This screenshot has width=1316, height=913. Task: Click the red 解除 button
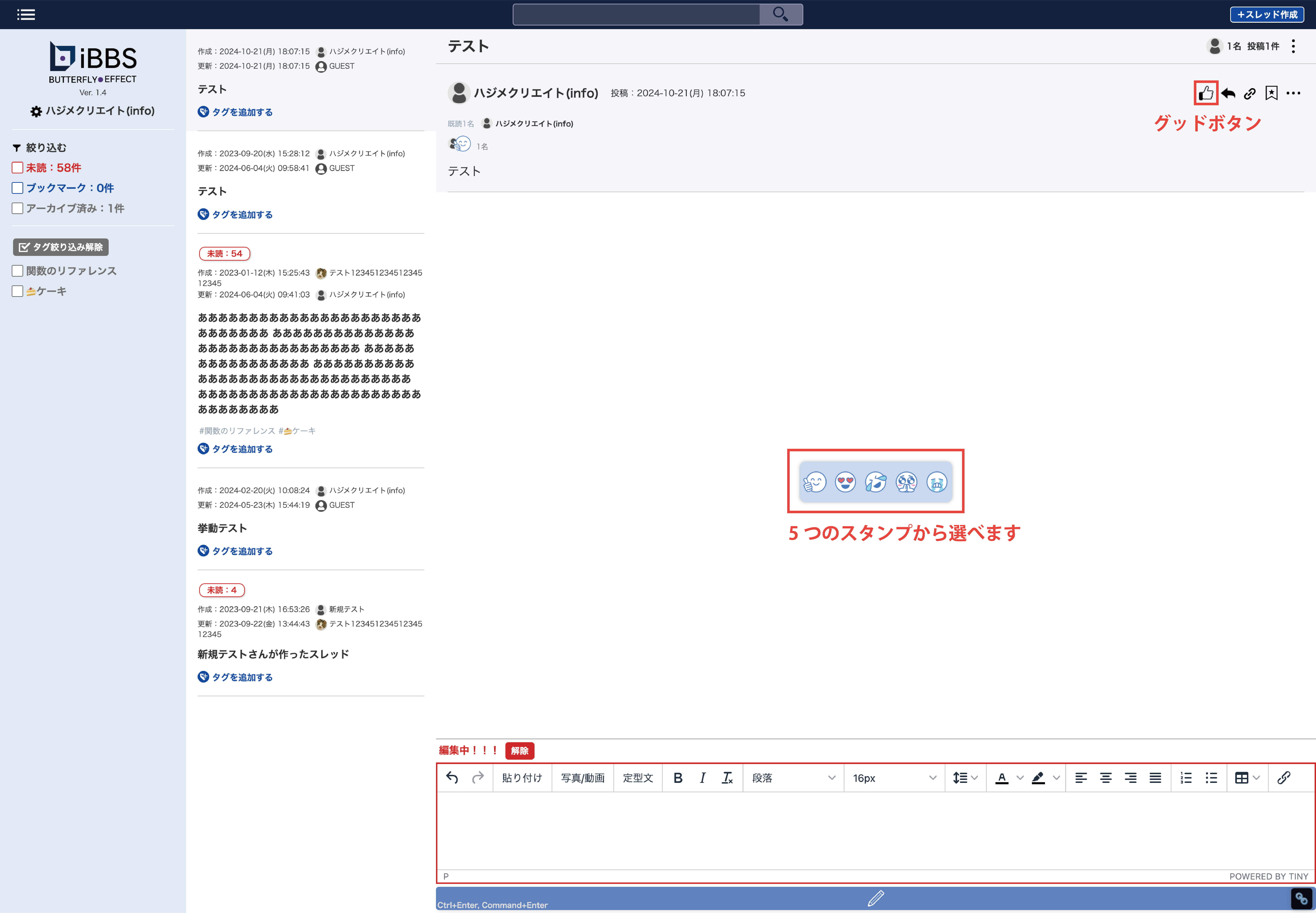[519, 751]
